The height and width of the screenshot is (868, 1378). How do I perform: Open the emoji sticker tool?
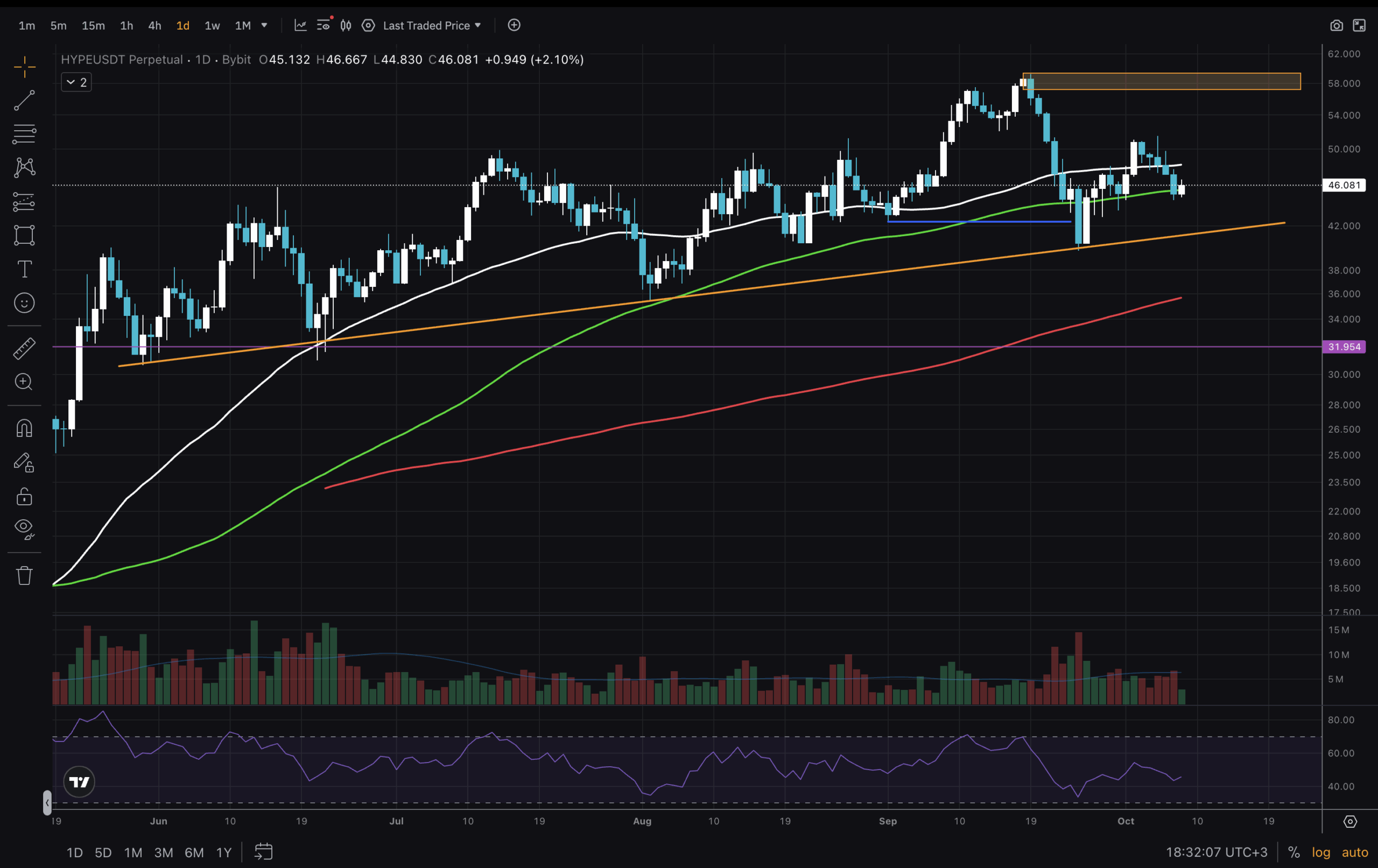[x=24, y=302]
